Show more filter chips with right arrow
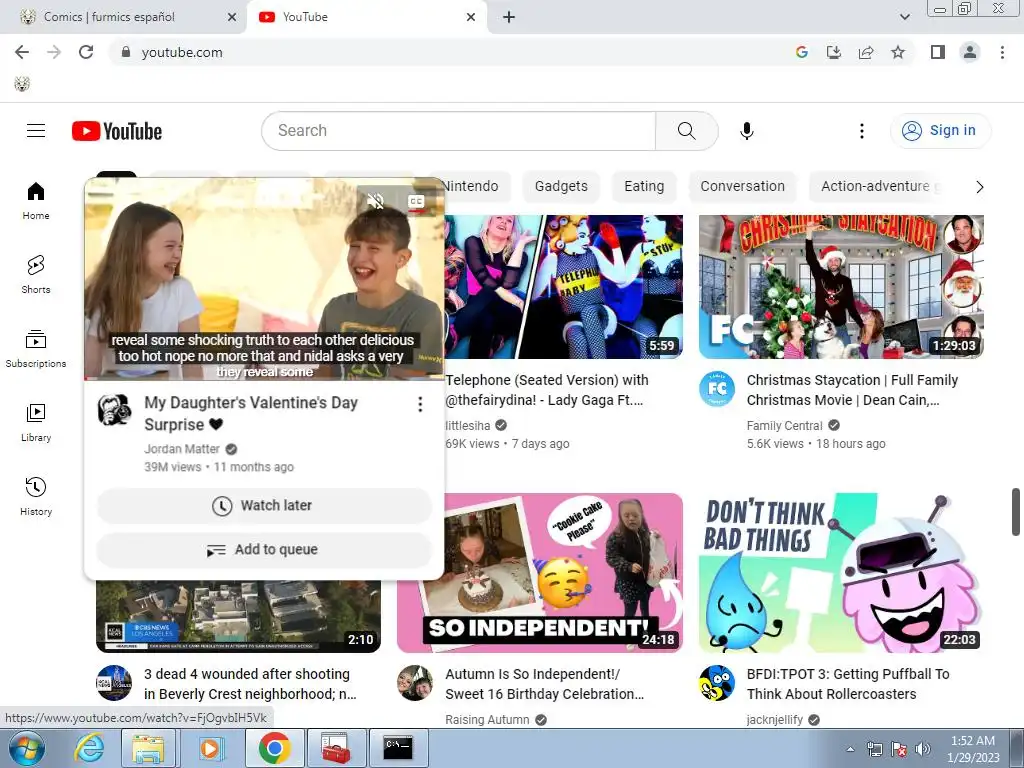This screenshot has height=768, width=1024. click(979, 187)
